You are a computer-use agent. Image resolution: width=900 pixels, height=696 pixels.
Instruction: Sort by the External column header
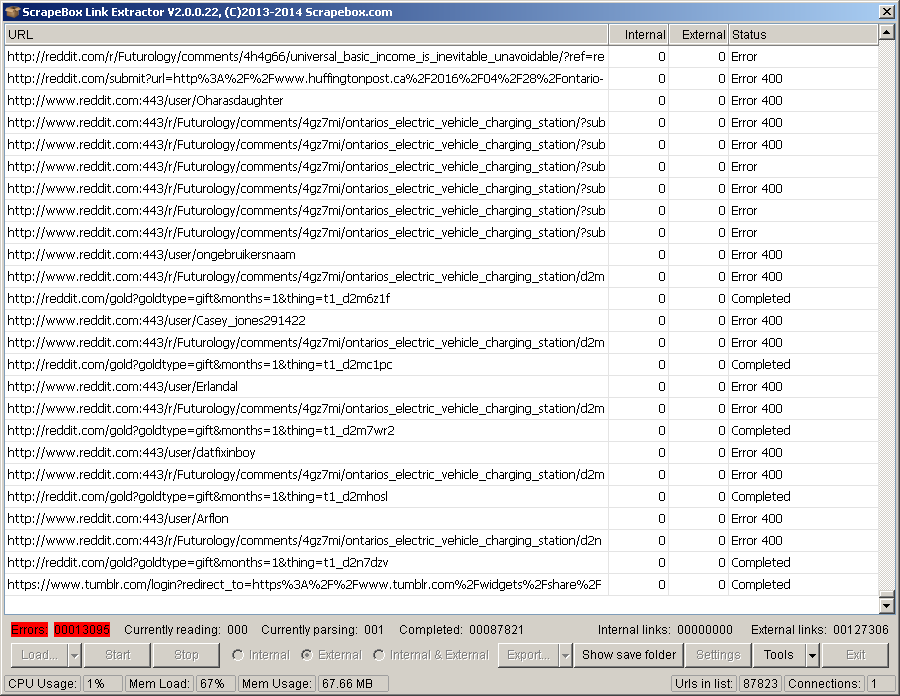[699, 34]
